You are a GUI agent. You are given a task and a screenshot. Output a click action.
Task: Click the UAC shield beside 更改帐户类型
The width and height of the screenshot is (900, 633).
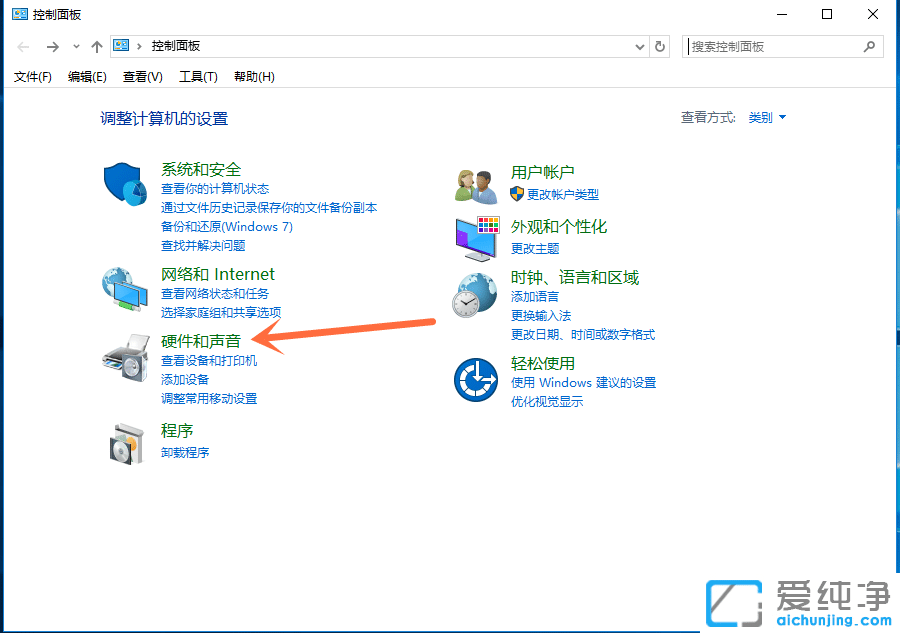[517, 194]
